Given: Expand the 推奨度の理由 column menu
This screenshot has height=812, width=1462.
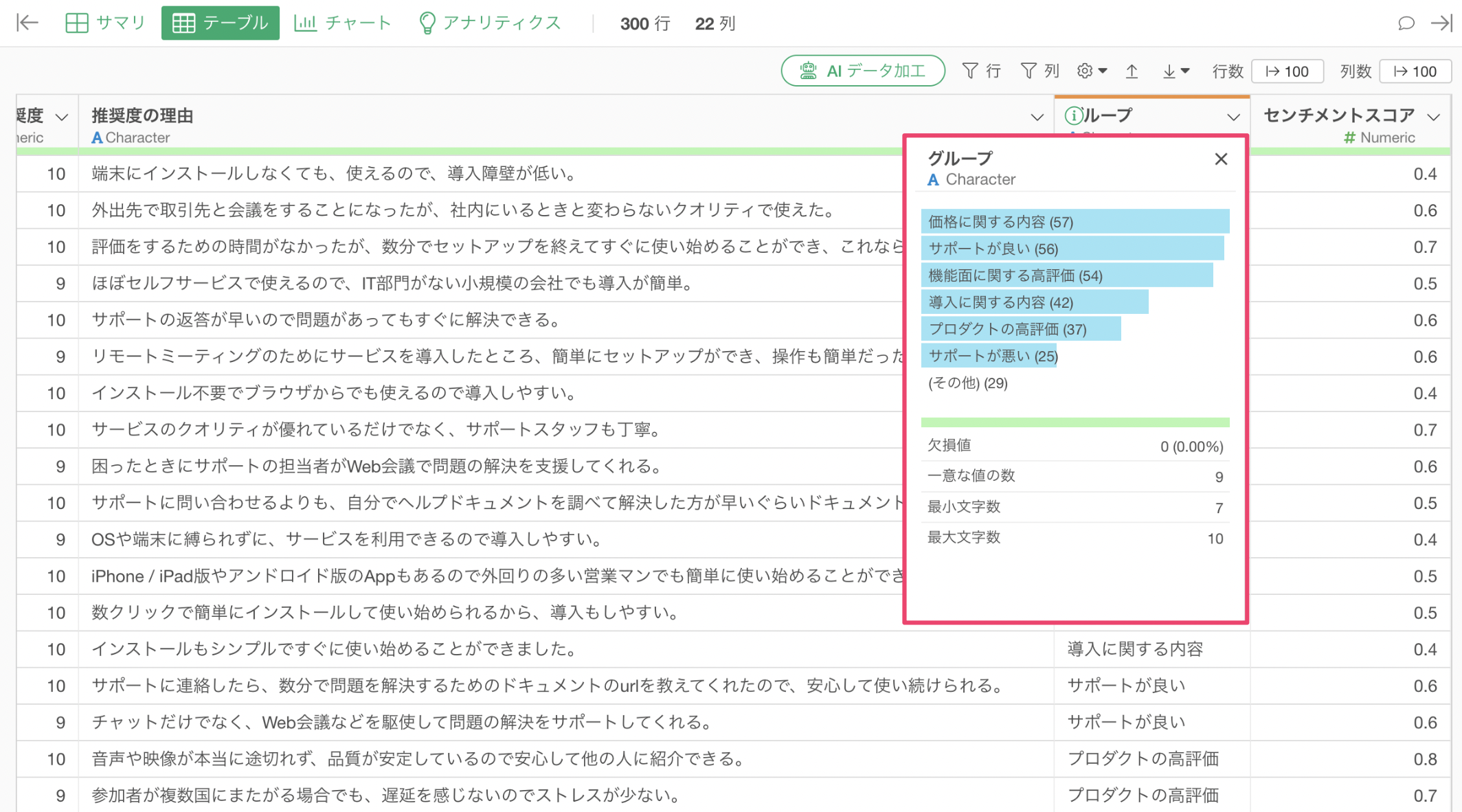Looking at the screenshot, I should click(x=1037, y=117).
